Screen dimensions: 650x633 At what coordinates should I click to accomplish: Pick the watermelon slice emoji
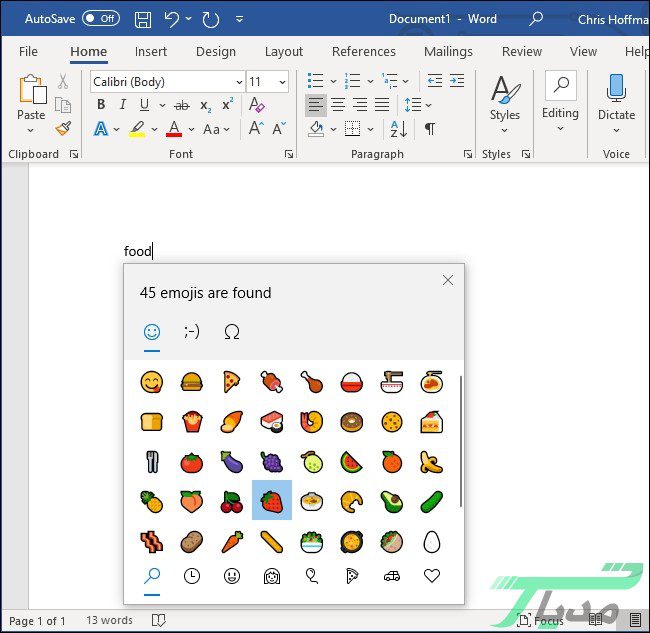(350, 461)
